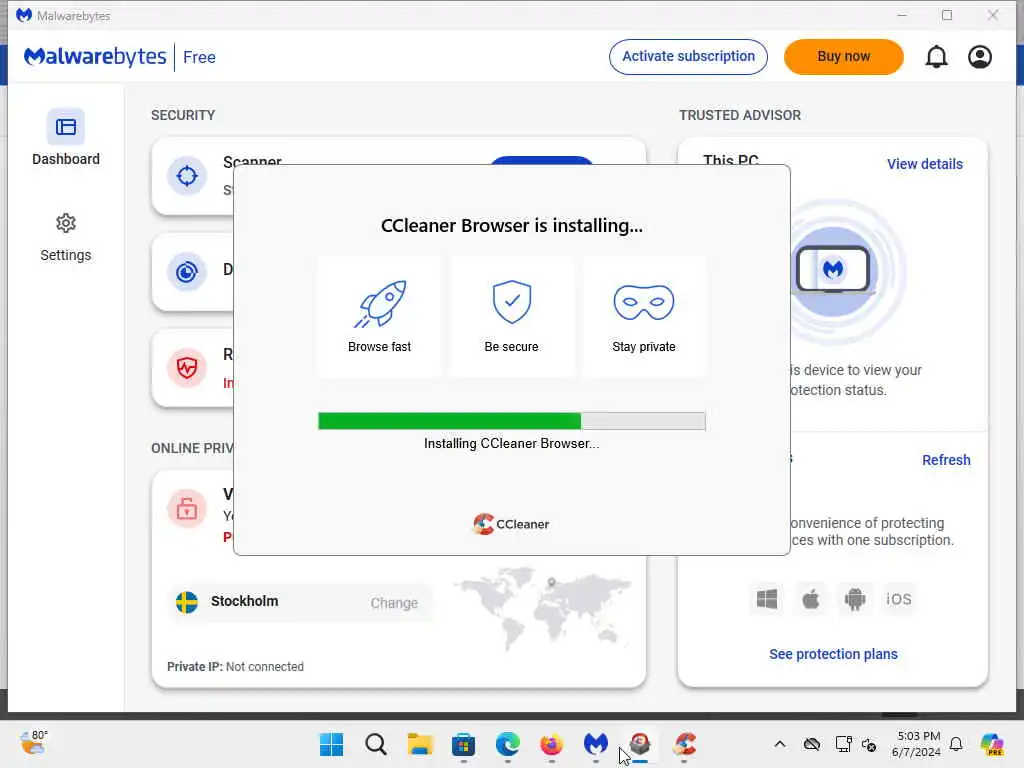Viewport: 1024px width, 768px height.
Task: Click 'Installing CCleaner Browser...' status text
Action: (x=511, y=444)
